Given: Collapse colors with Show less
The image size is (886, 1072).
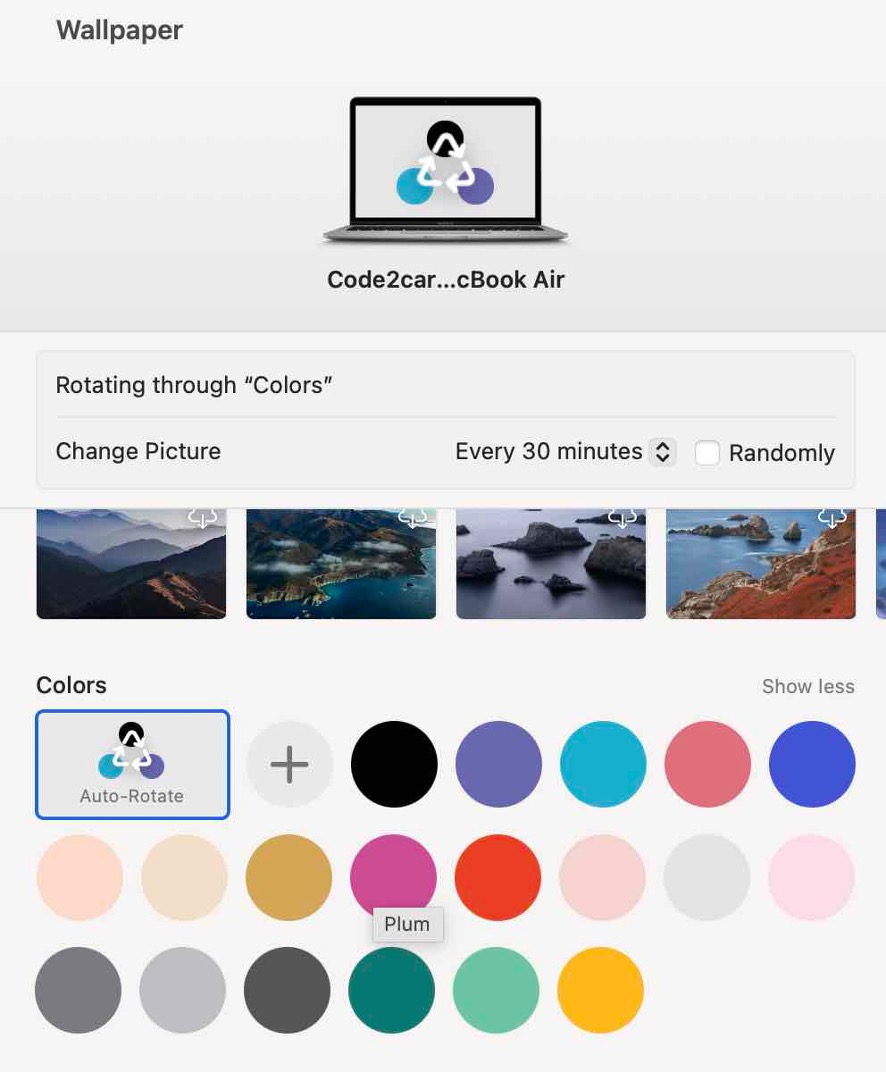Looking at the screenshot, I should 808,686.
